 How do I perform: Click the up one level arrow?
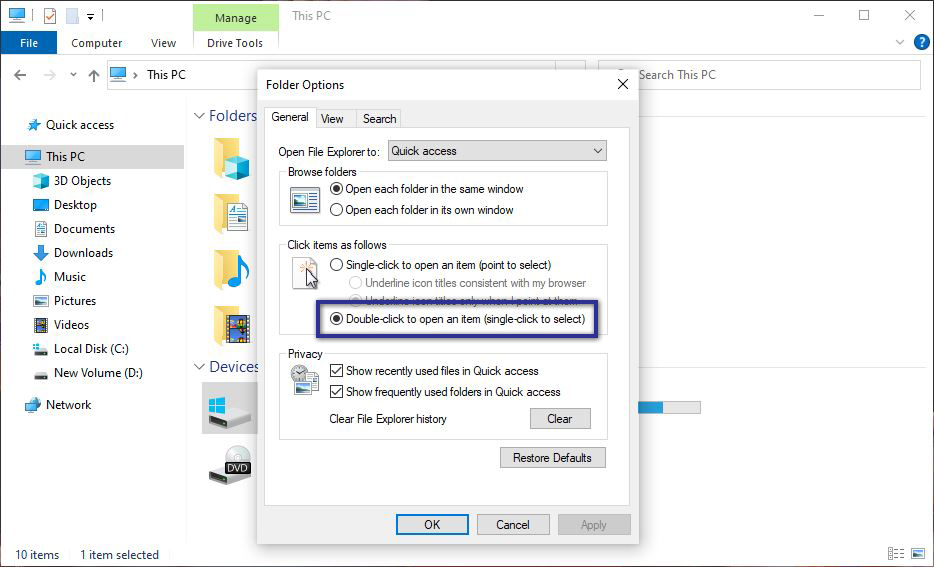[x=94, y=75]
